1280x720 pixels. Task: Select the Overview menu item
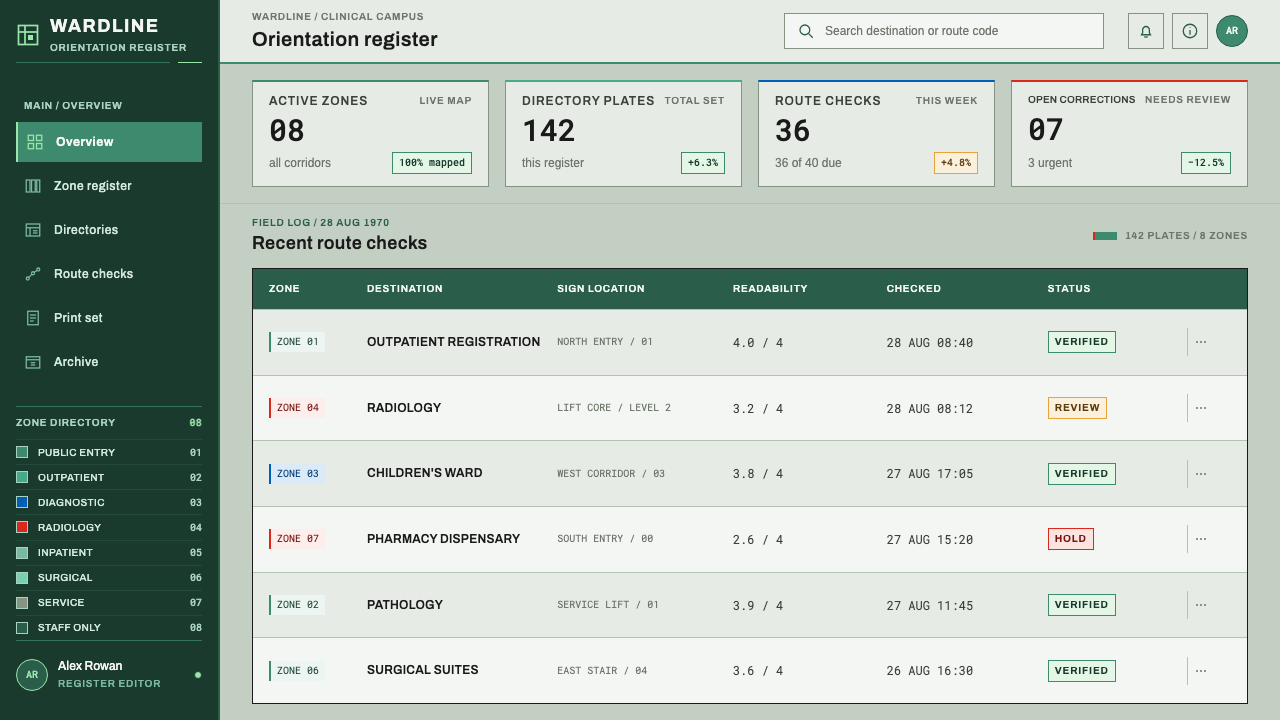tap(109, 142)
